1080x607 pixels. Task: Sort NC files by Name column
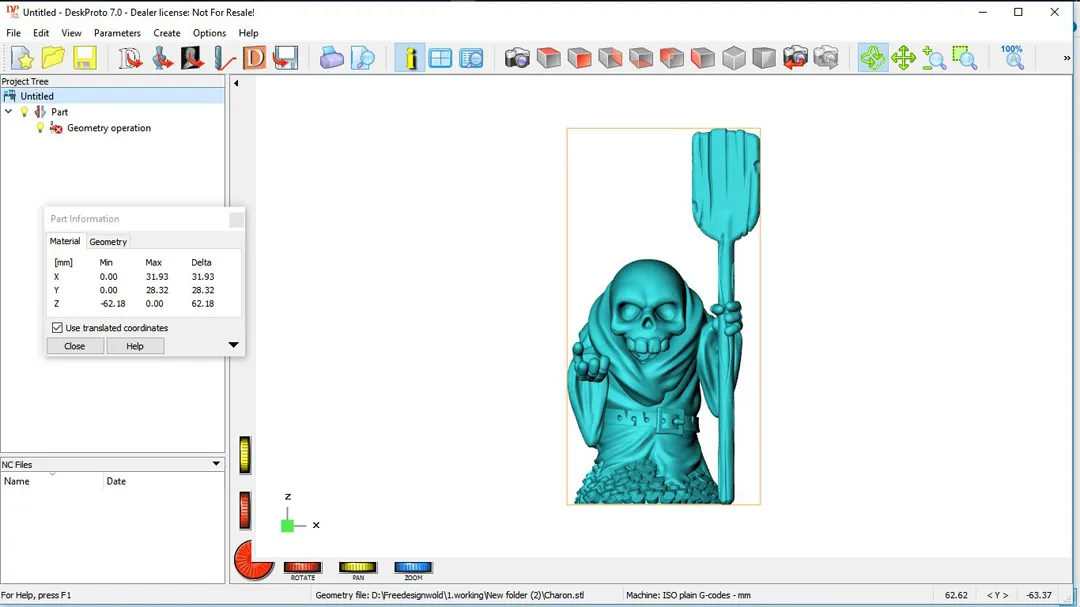(52, 481)
